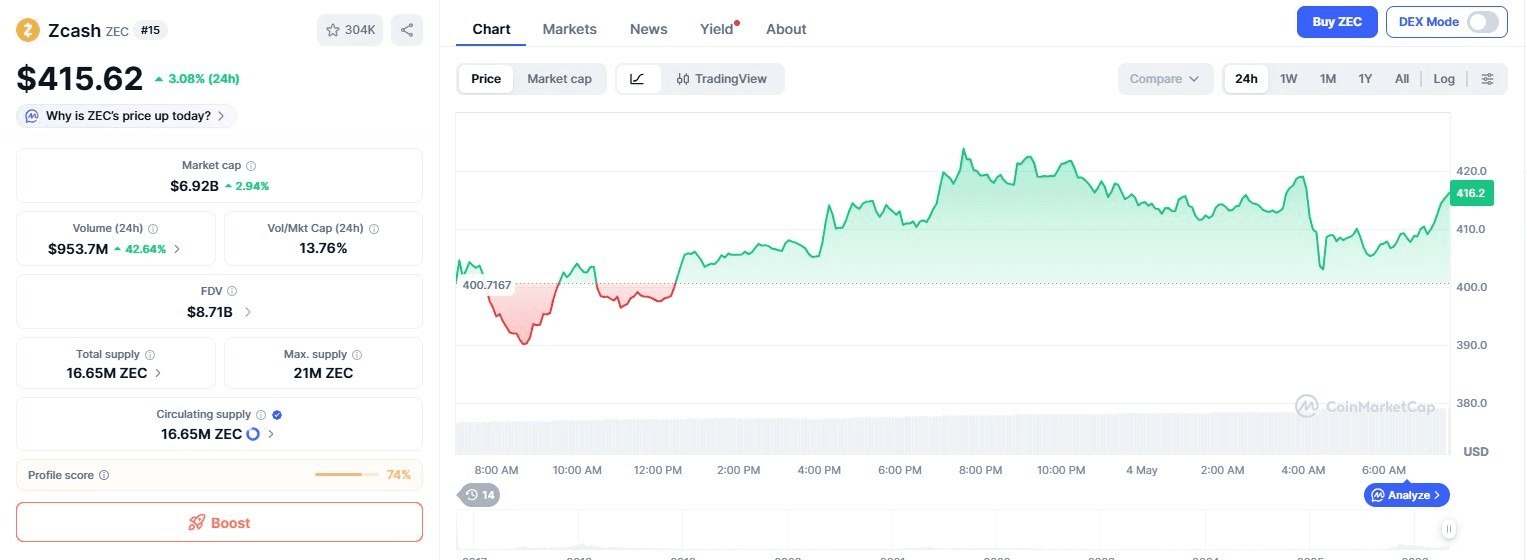
Task: Expand Circulating supply details chevron
Action: click(x=272, y=434)
